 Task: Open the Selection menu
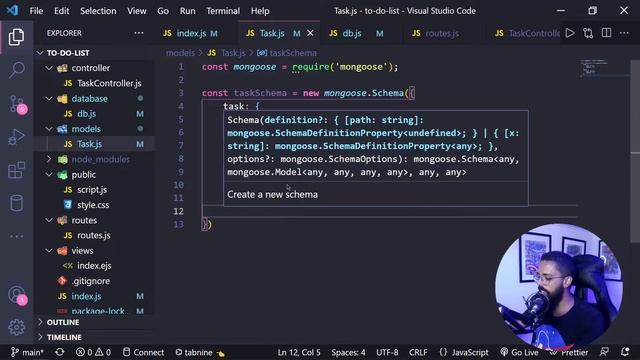click(98, 11)
